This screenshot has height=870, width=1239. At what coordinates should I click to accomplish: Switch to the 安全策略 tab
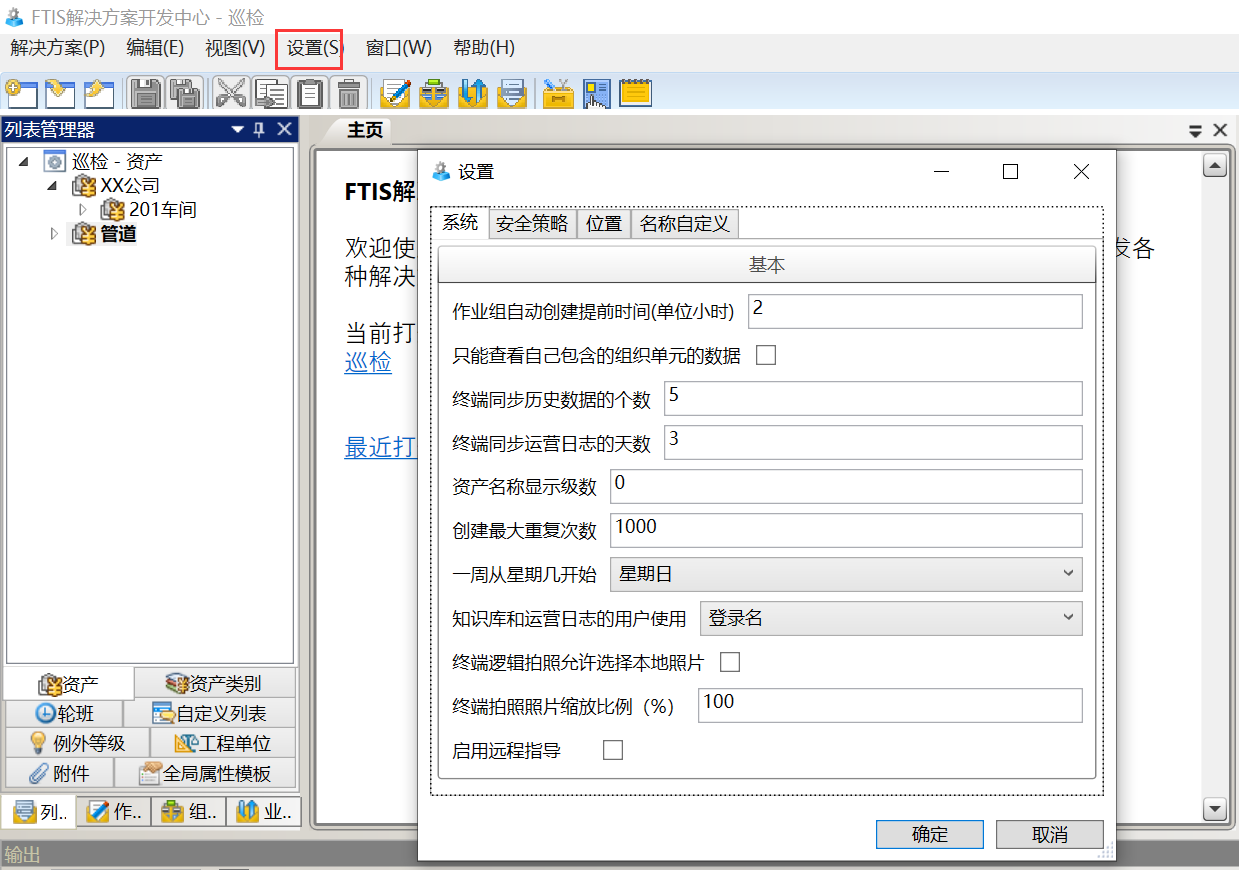(532, 224)
